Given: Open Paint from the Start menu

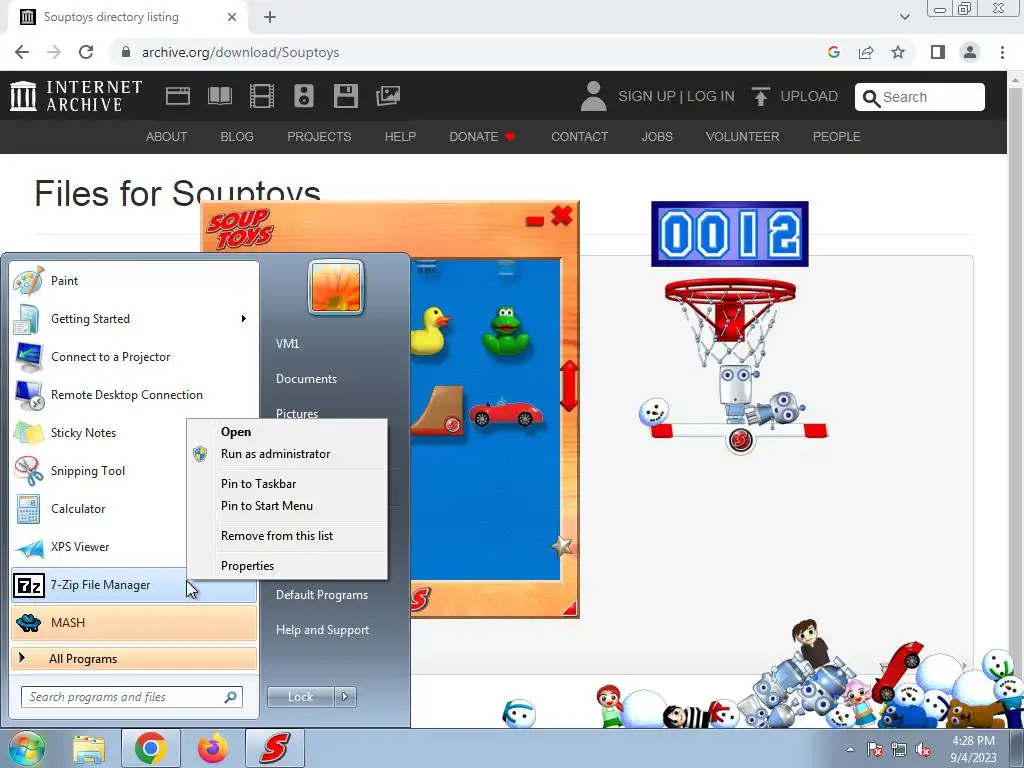Looking at the screenshot, I should 134,281.
